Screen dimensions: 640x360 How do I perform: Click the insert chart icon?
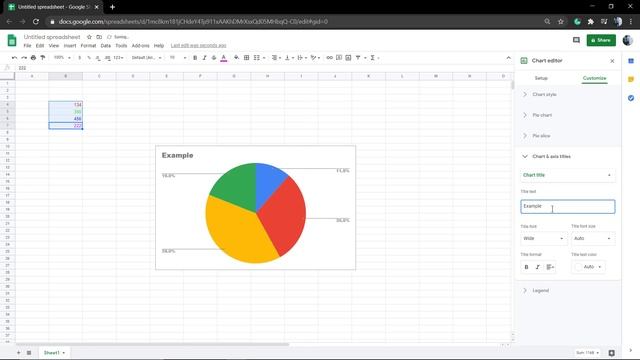tap(348, 58)
